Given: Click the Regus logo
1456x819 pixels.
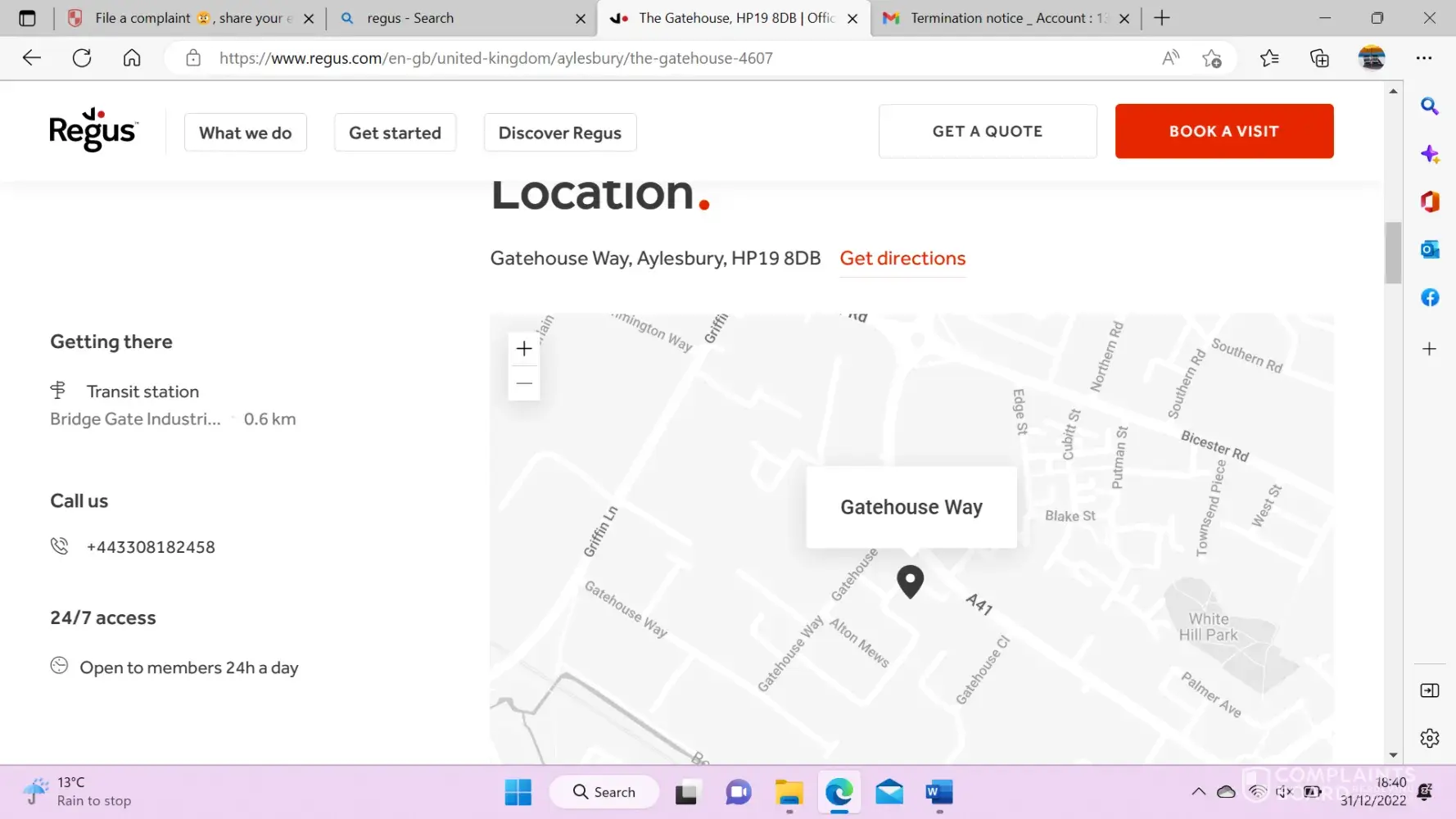Looking at the screenshot, I should [x=93, y=130].
